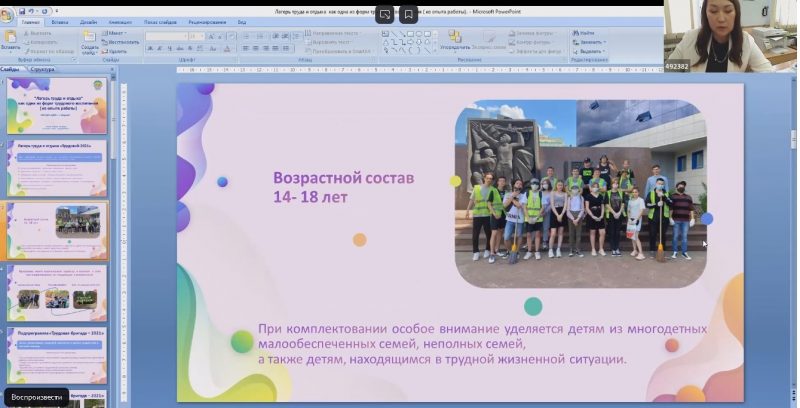Undo the last action
The width and height of the screenshot is (800, 408).
pos(31,11)
